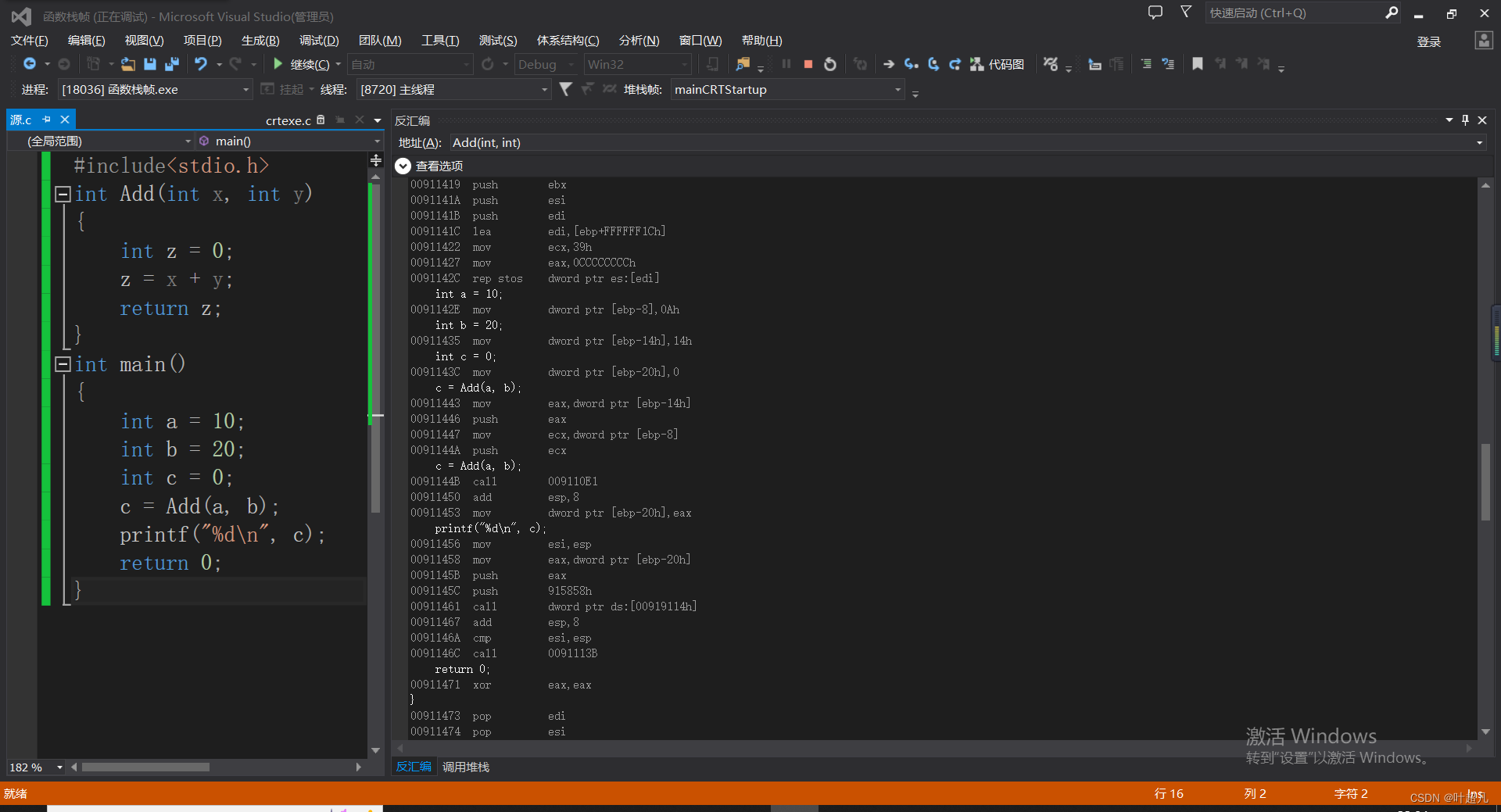This screenshot has width=1501, height=812.
Task: Click the Restart debugging icon
Action: (830, 64)
